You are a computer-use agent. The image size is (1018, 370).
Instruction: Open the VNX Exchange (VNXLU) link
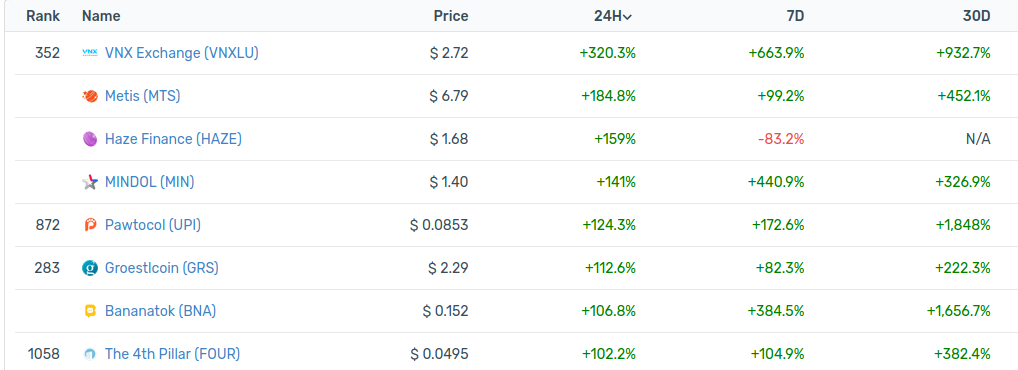coord(182,53)
